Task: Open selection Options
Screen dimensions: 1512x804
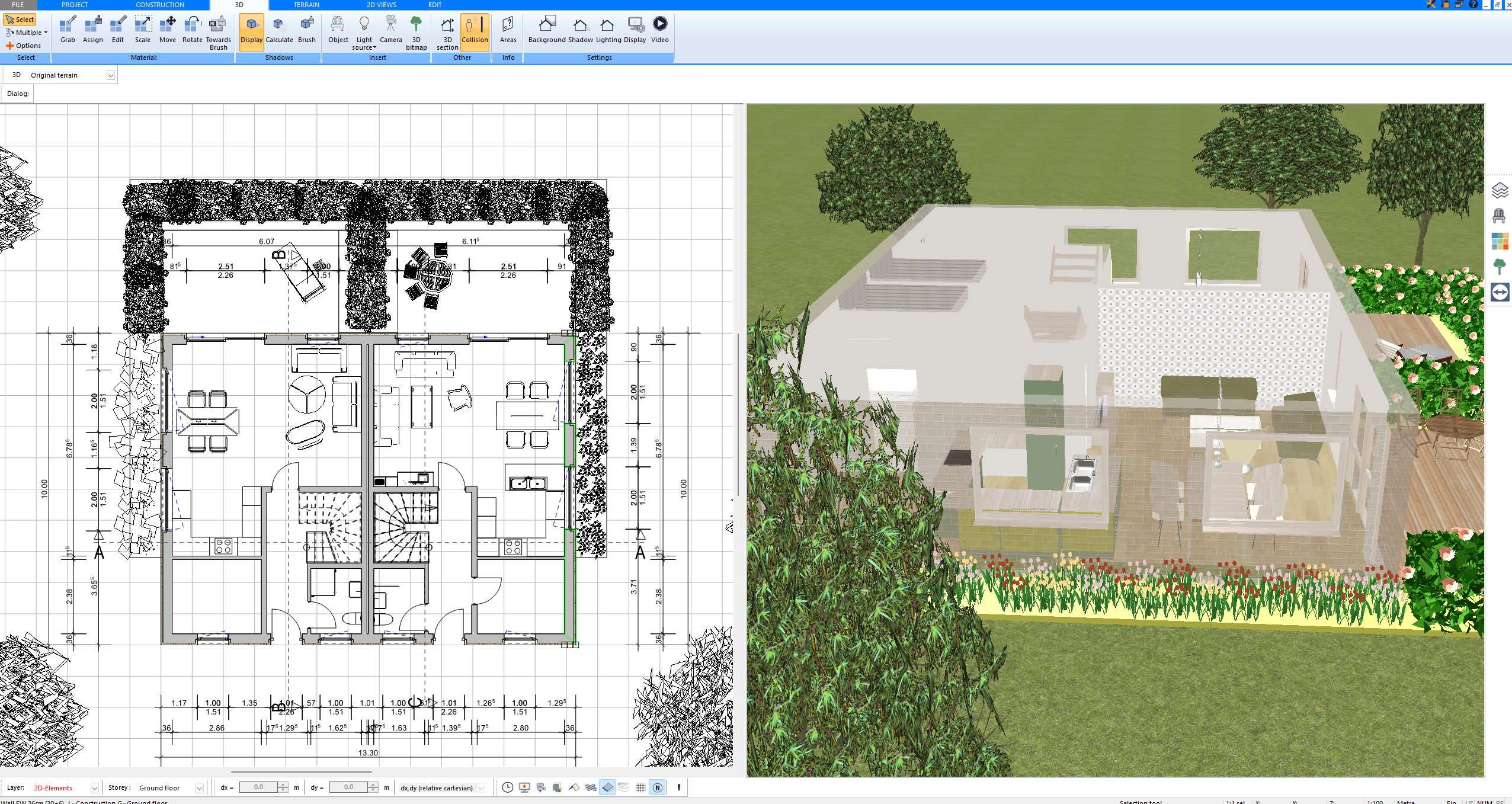Action: [24, 46]
